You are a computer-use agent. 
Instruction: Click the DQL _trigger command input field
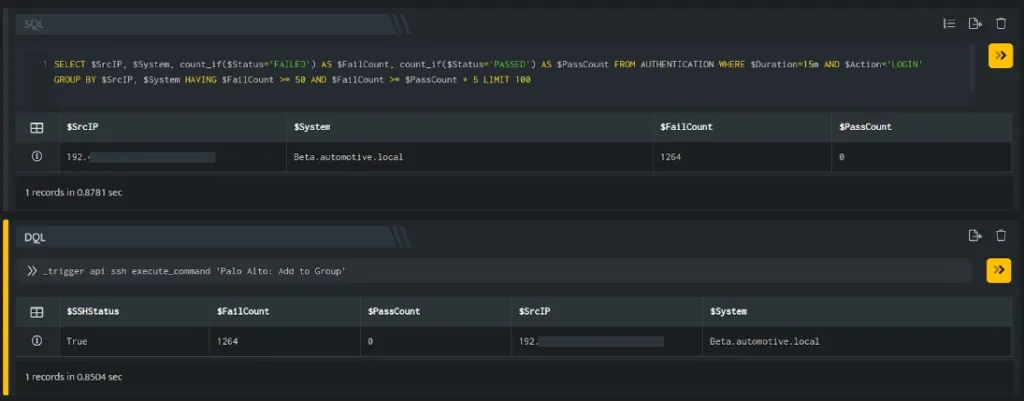pyautogui.click(x=496, y=271)
